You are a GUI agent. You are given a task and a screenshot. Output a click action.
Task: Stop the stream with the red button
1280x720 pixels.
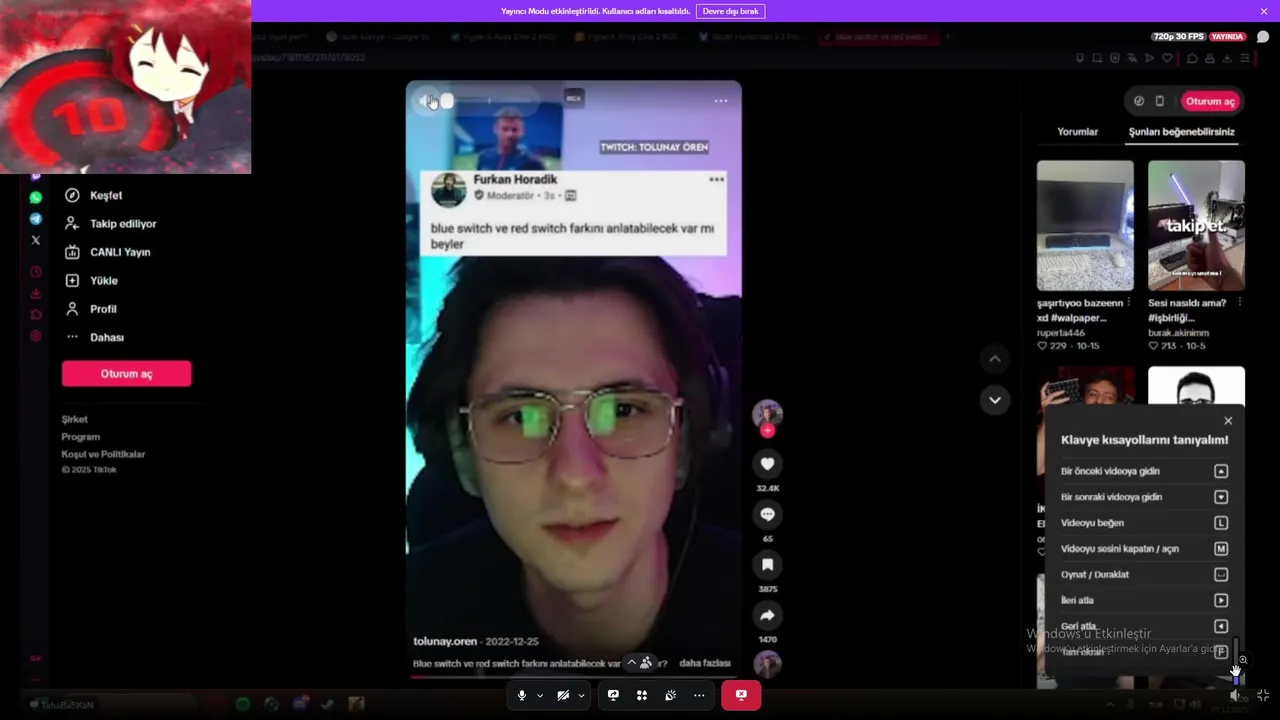click(x=741, y=695)
